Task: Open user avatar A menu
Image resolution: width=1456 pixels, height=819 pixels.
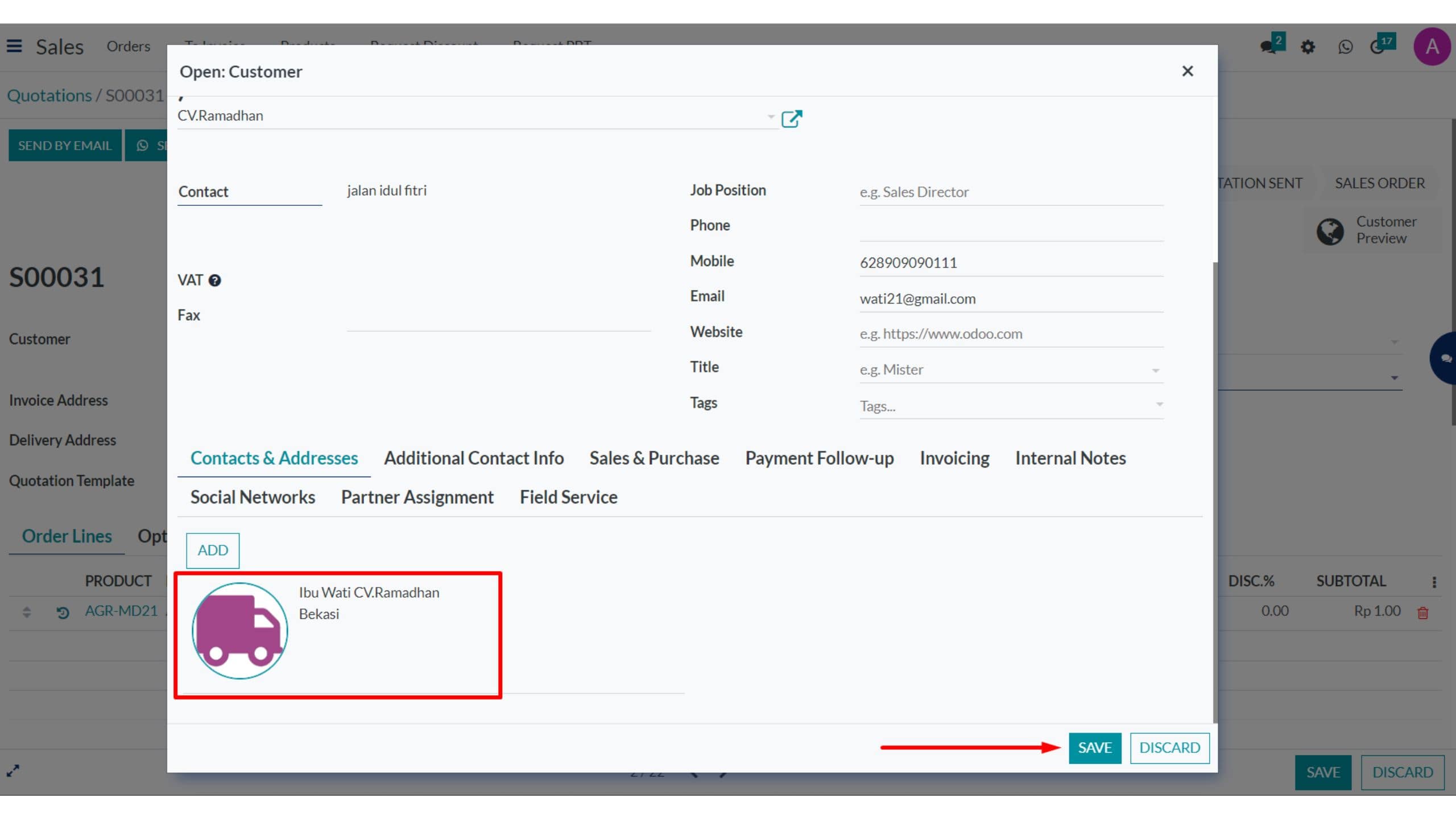Action: (1432, 47)
